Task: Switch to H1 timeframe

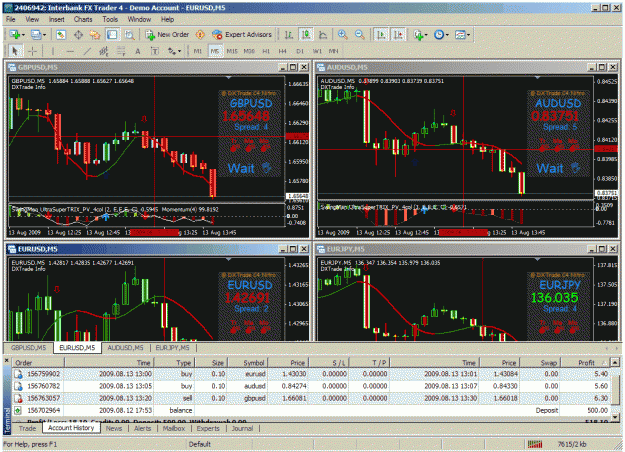Action: [x=266, y=51]
